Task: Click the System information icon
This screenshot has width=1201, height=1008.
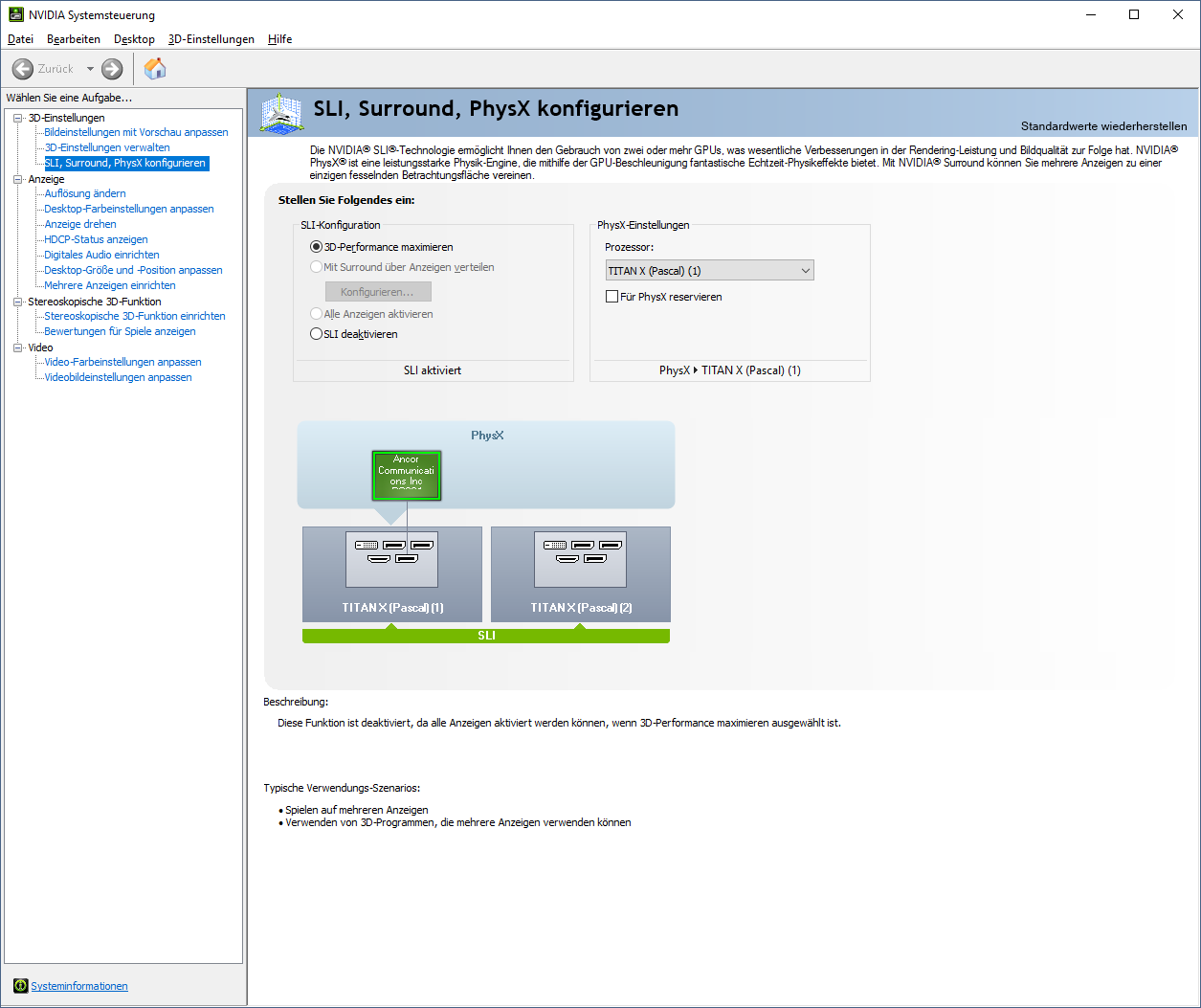Action: tap(20, 986)
